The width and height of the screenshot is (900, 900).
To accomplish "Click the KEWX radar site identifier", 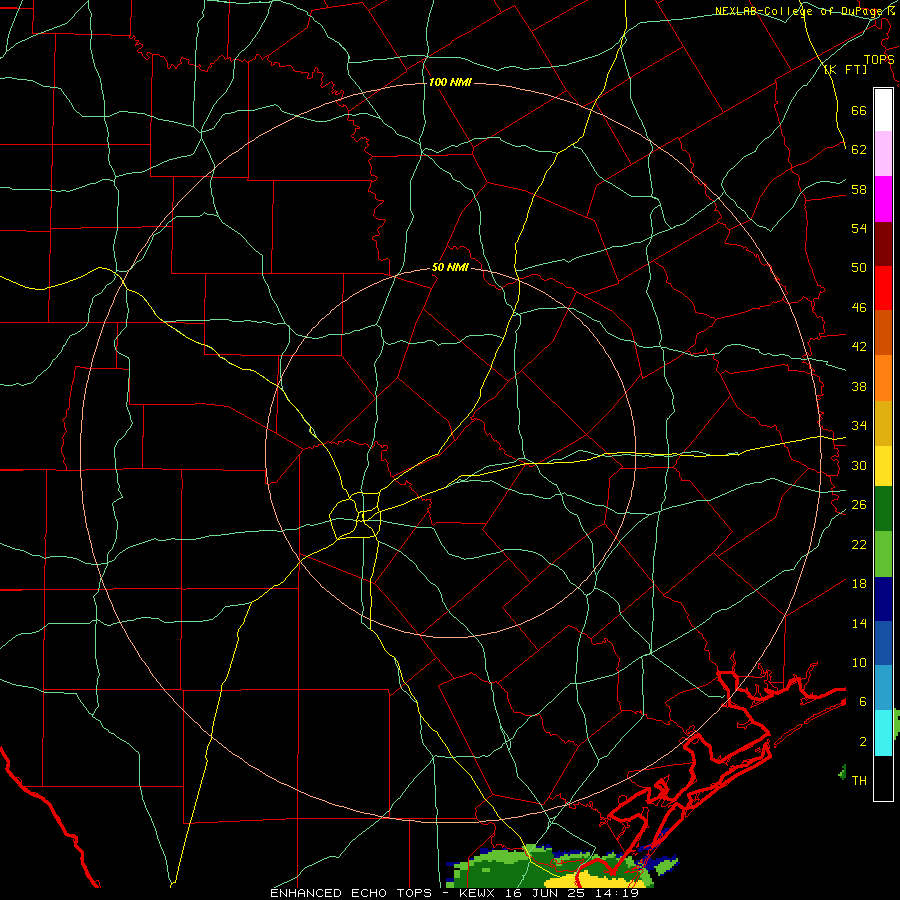I will point(476,893).
